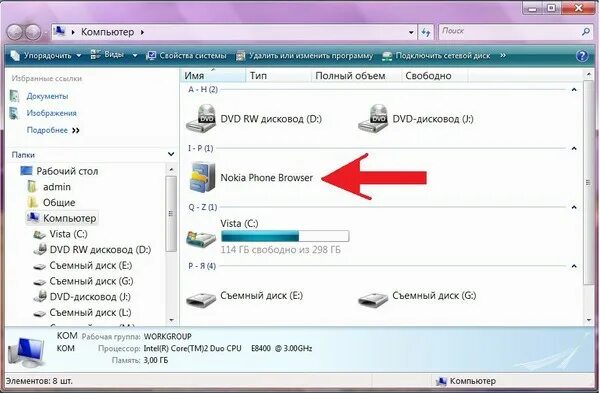Click the search magnifier icon
The image size is (600, 393).
point(586,32)
